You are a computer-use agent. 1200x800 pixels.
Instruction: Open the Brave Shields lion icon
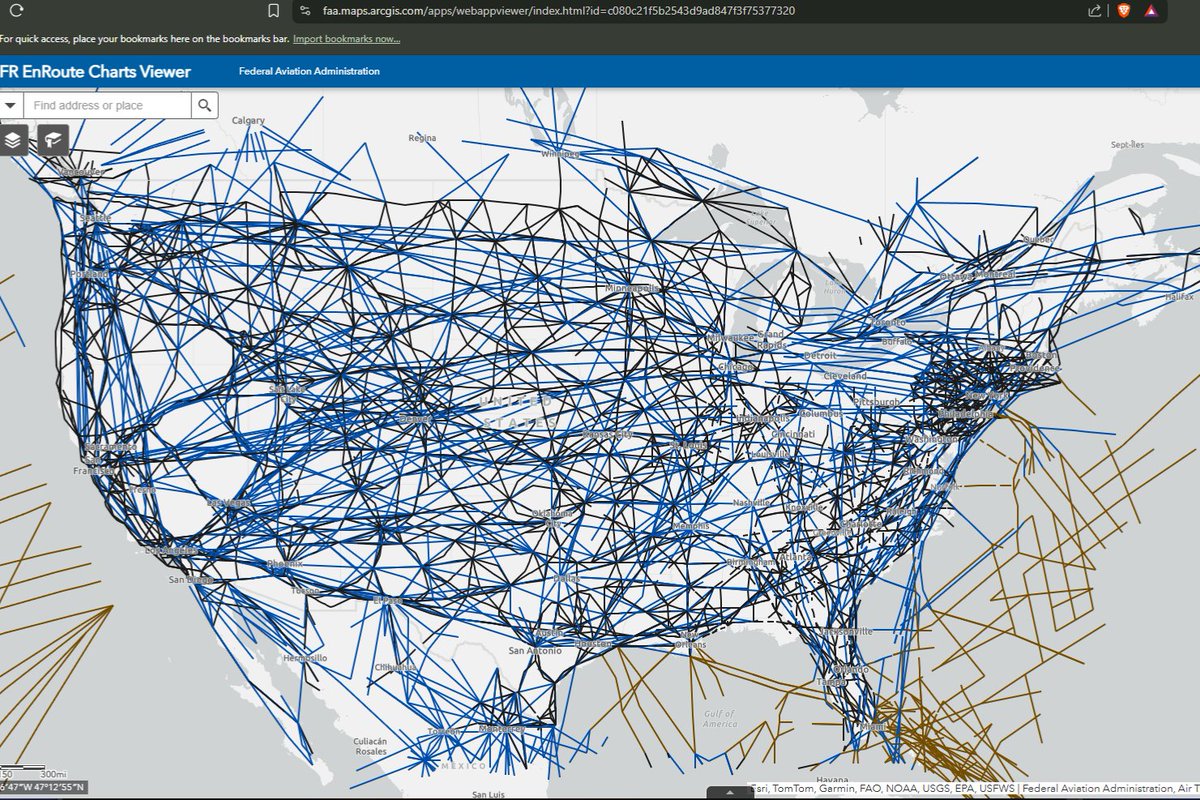(x=1123, y=11)
